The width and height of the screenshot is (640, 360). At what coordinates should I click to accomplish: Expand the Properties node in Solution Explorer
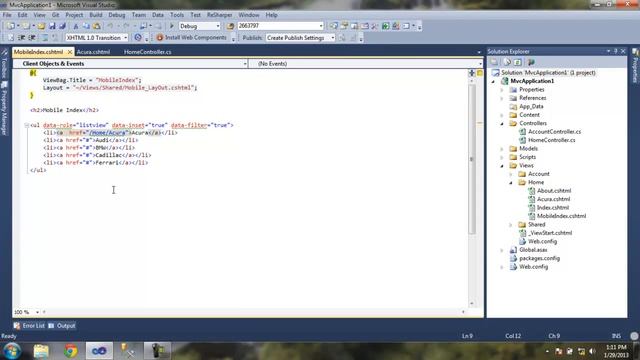click(x=502, y=89)
